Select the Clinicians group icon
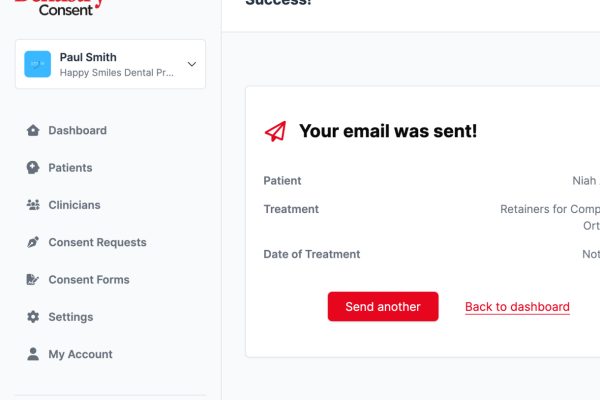Image resolution: width=600 pixels, height=400 pixels. 33,205
